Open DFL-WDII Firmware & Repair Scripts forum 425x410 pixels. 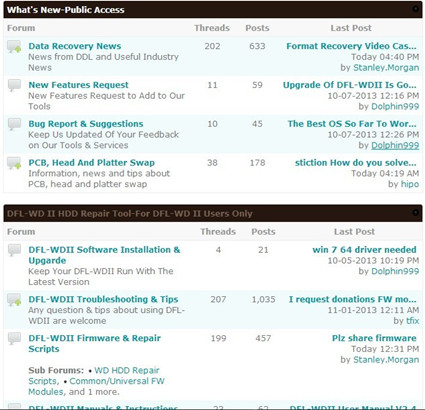coord(95,343)
